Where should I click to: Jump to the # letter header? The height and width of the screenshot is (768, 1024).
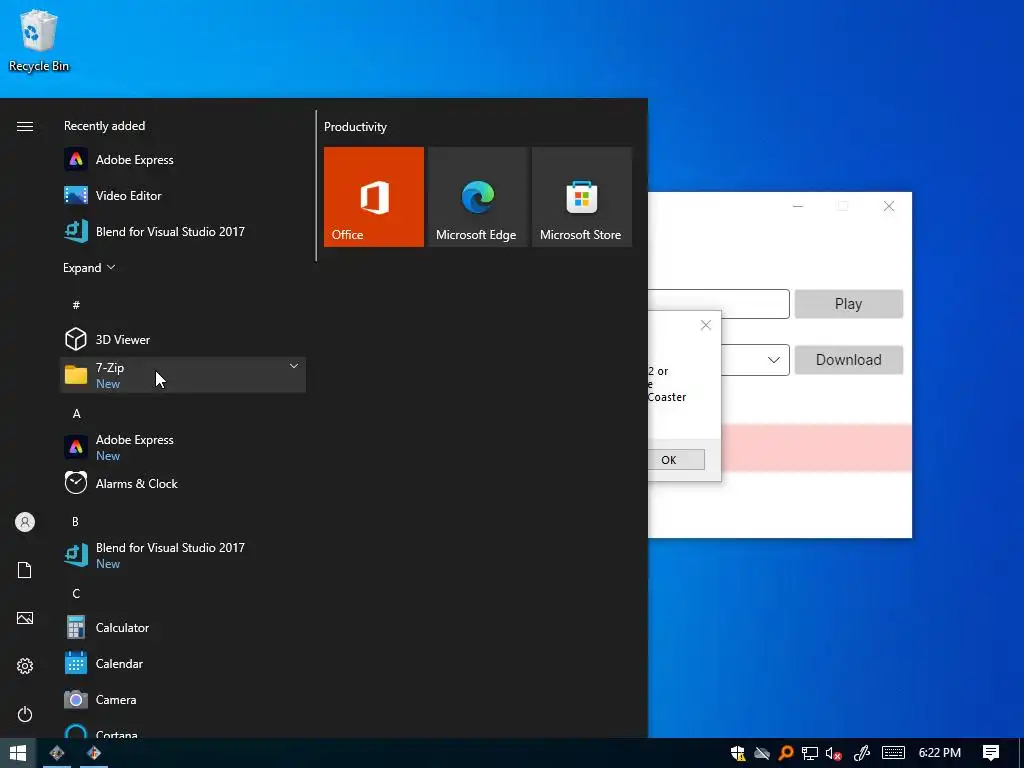[76, 304]
